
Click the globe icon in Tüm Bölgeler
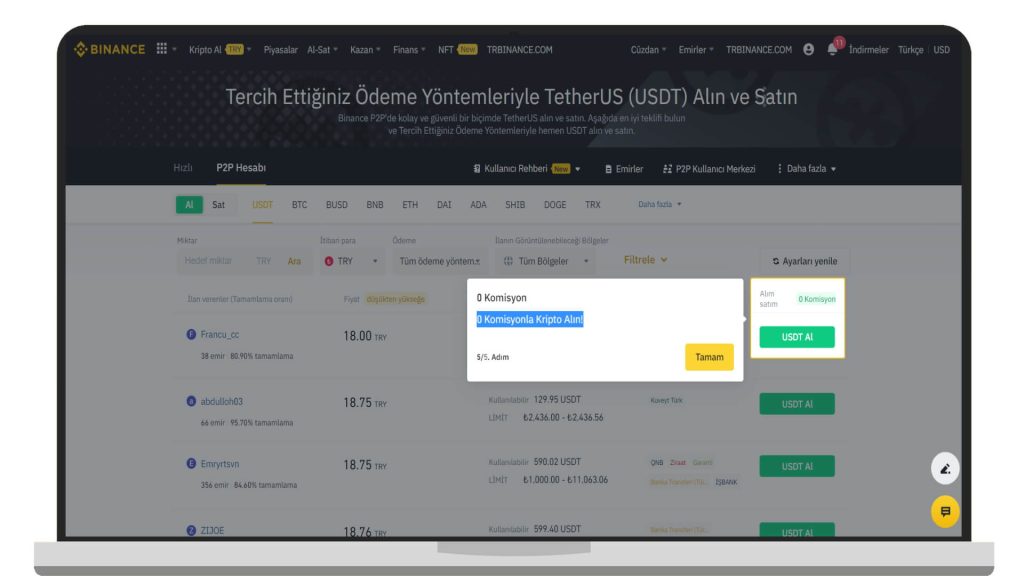click(508, 261)
